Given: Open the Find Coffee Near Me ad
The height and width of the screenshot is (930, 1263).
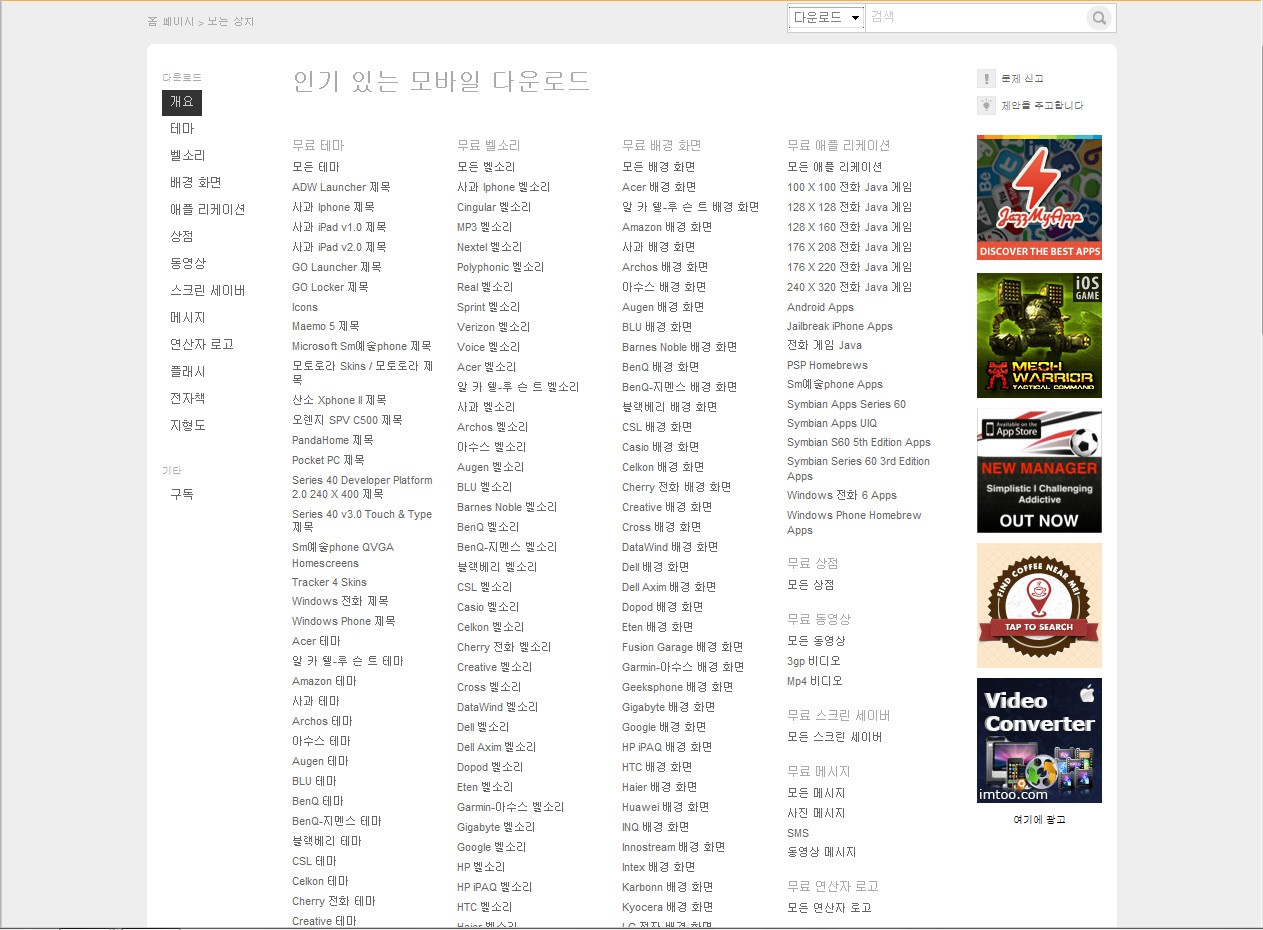Looking at the screenshot, I should [1039, 605].
